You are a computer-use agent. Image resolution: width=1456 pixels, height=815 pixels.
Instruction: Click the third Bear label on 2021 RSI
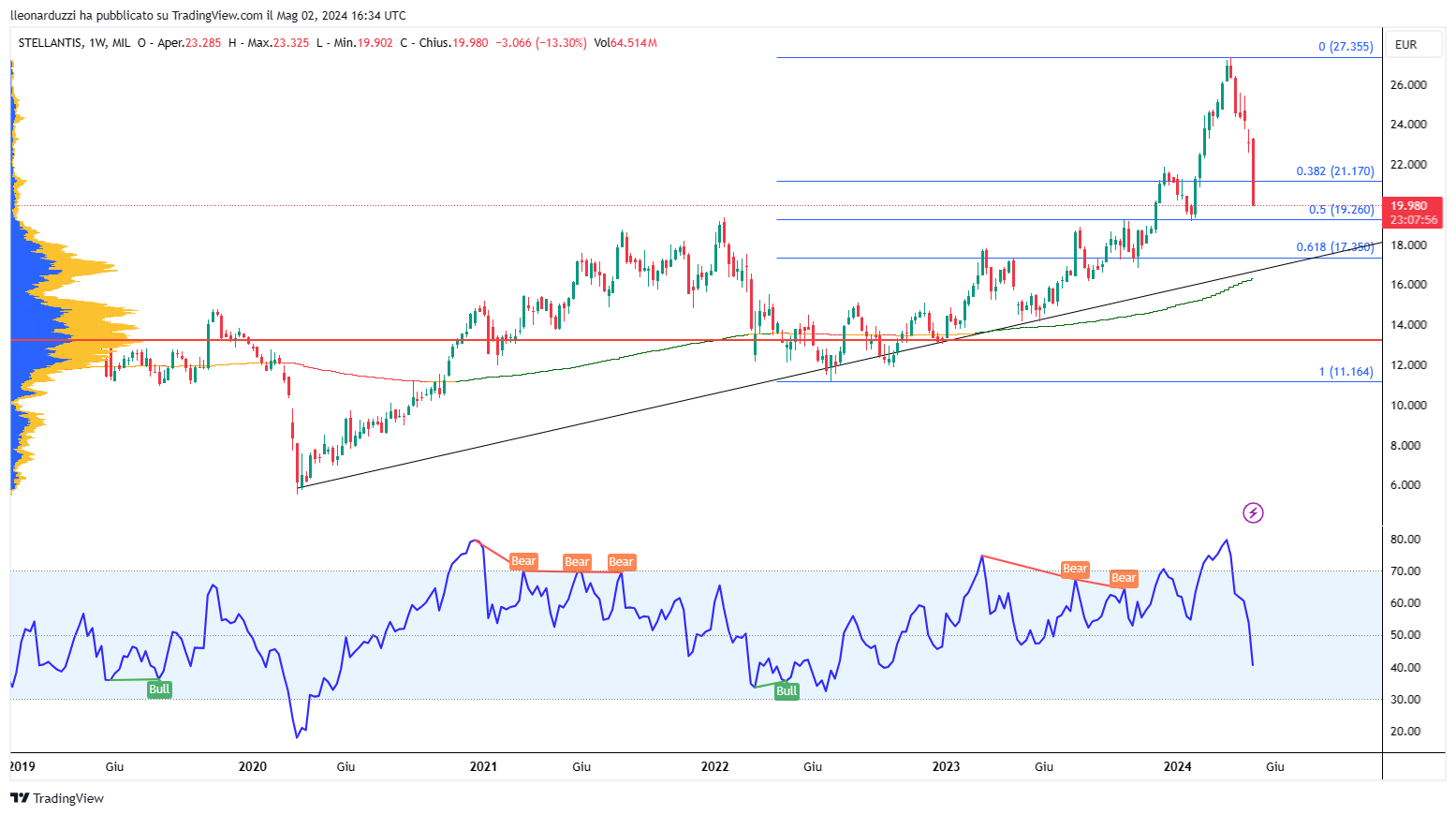[622, 562]
